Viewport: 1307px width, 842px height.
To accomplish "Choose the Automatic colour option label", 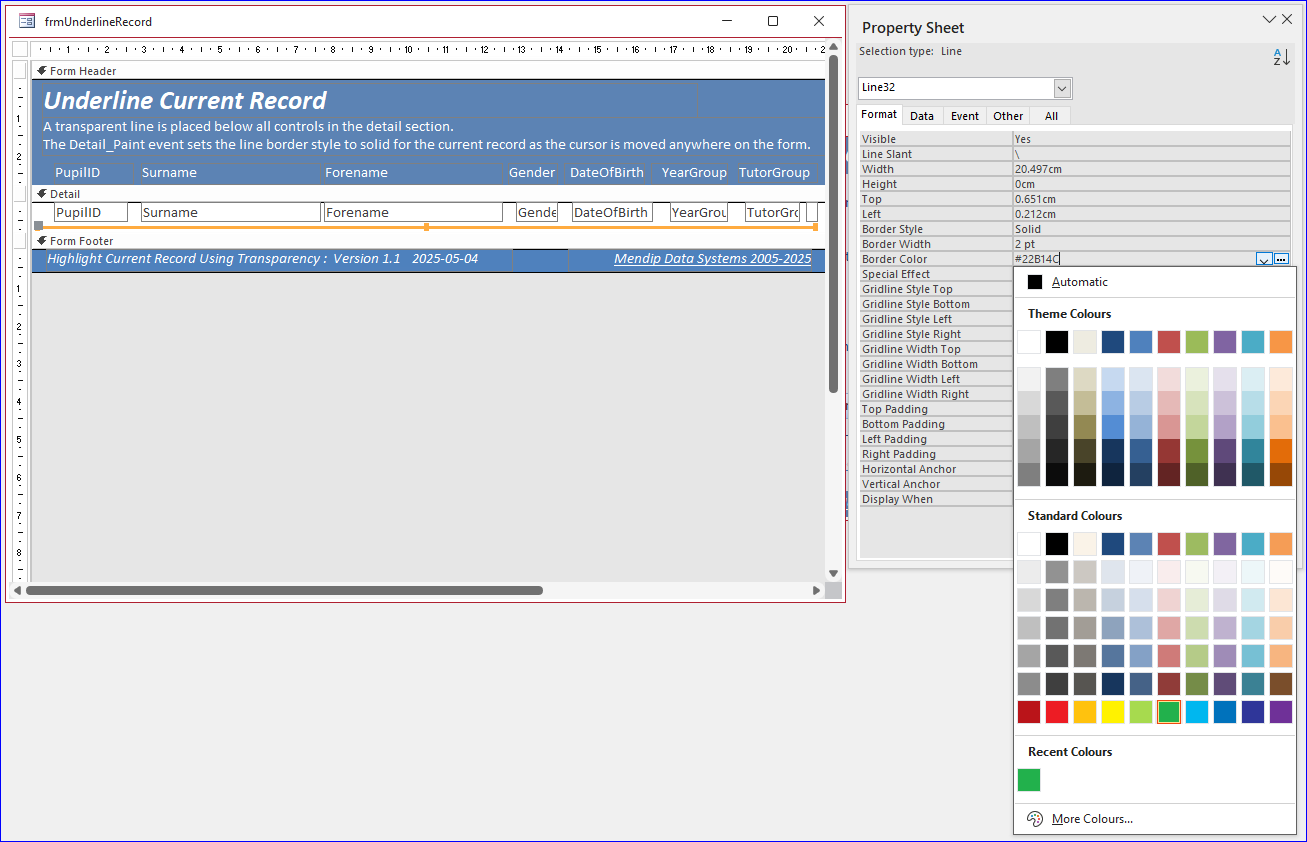I will [1080, 282].
